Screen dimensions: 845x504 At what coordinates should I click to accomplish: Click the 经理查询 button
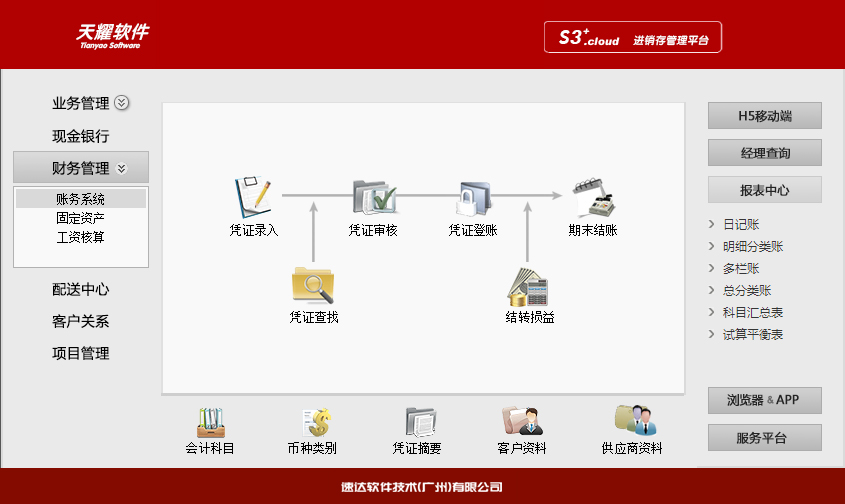[x=765, y=153]
